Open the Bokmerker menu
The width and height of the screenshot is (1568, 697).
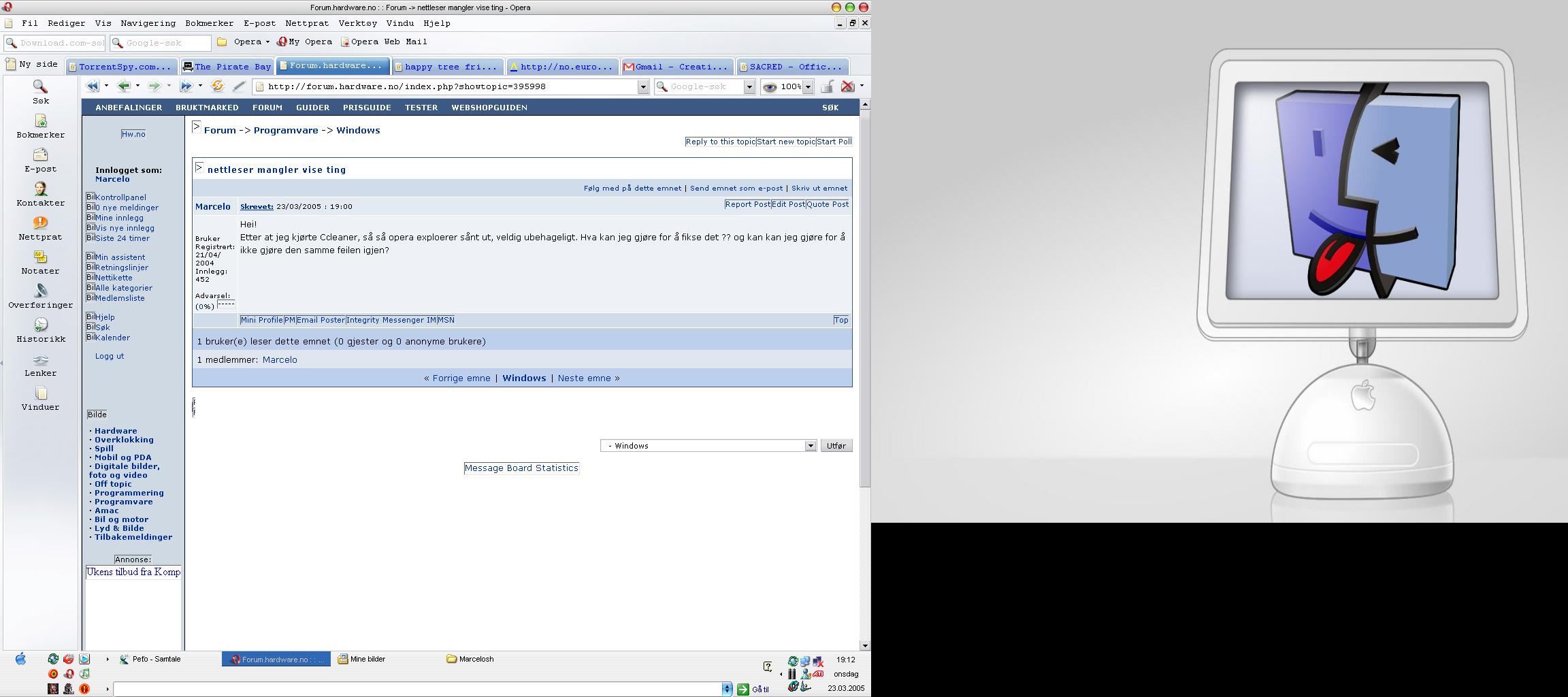click(210, 23)
